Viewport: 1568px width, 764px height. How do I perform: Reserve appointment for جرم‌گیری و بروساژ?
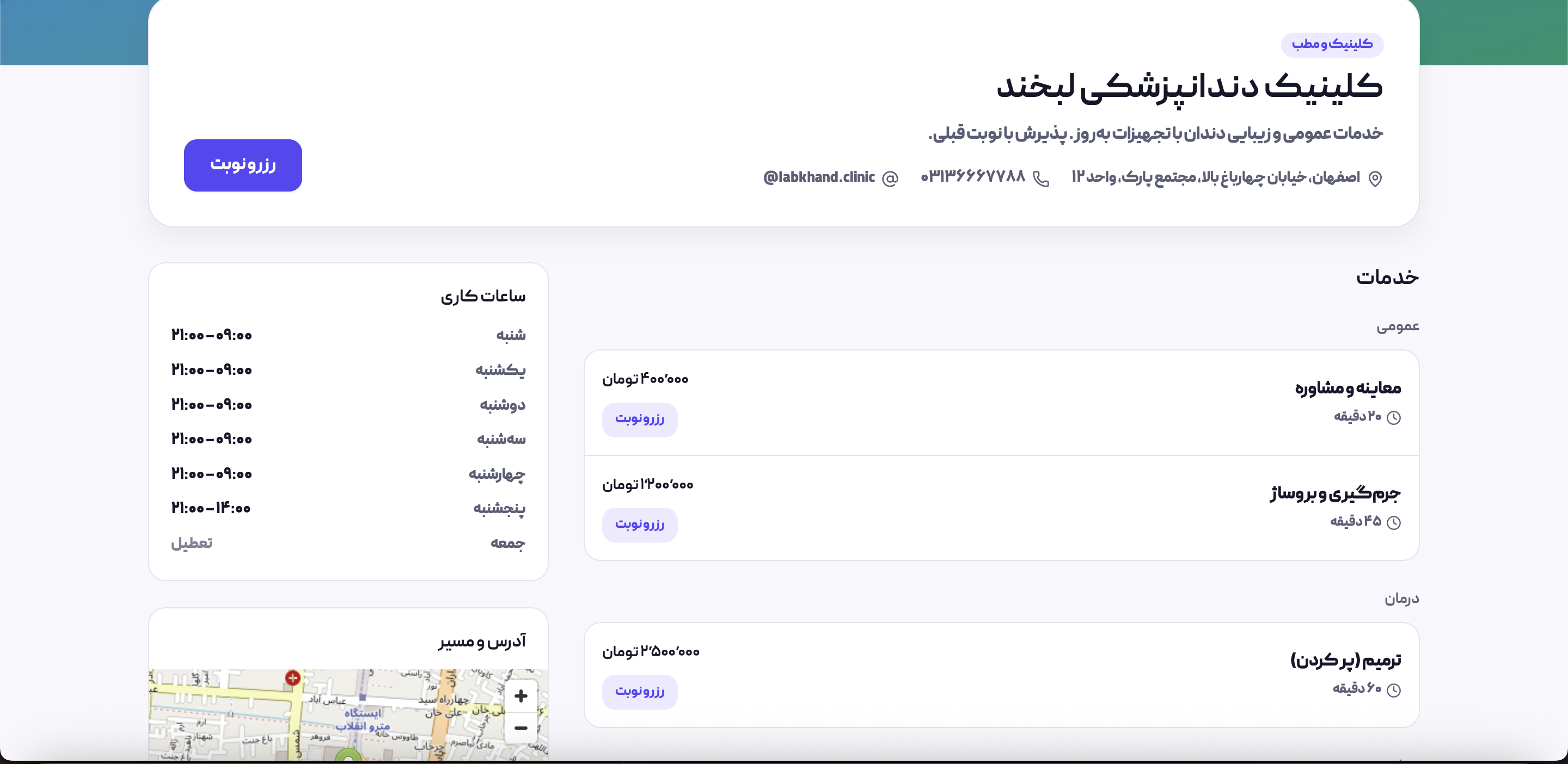(x=640, y=525)
